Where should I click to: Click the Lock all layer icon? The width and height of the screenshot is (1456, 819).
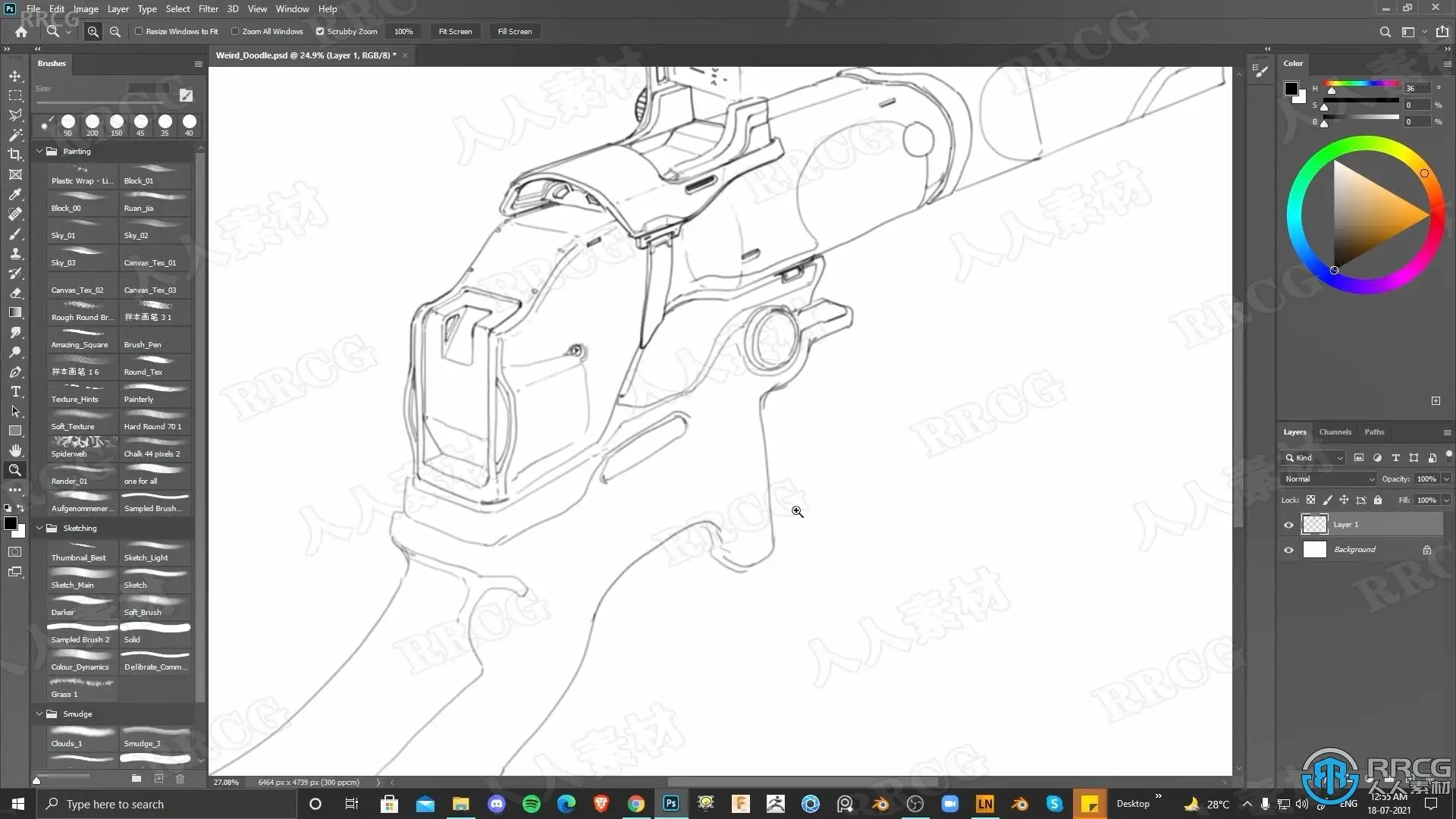(x=1378, y=500)
